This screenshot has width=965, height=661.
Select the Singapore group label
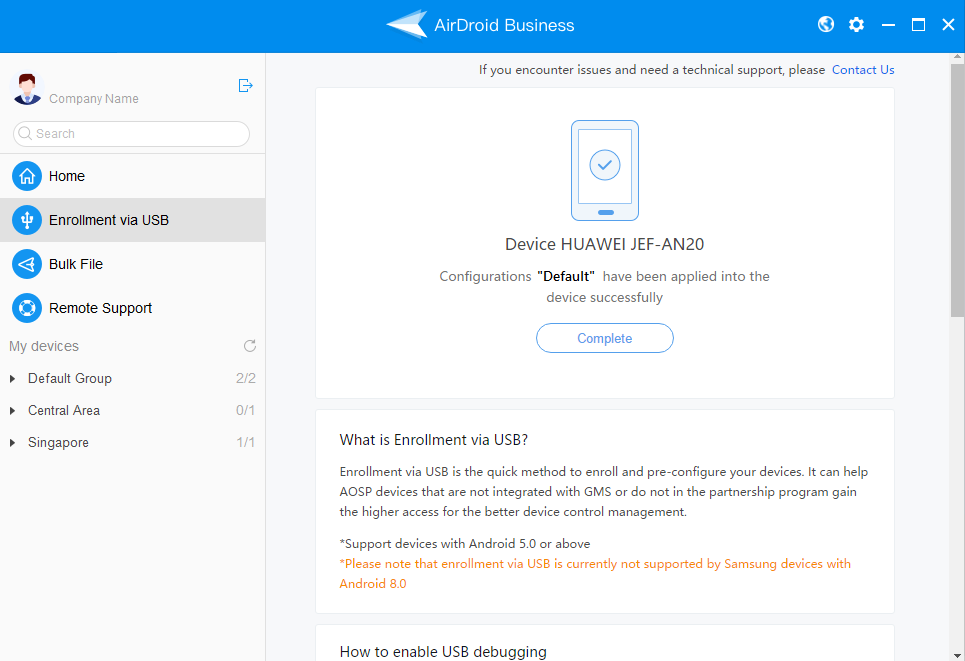pos(58,443)
